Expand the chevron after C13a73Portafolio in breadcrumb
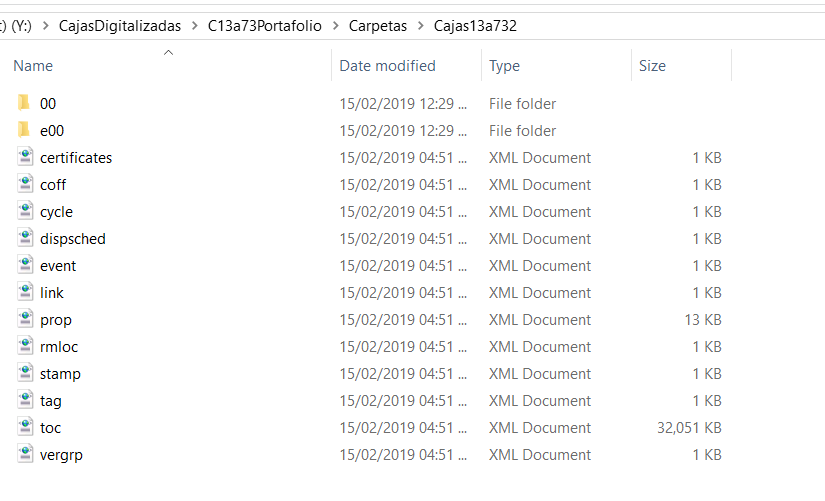Screen dimensions: 825x501 336,26
